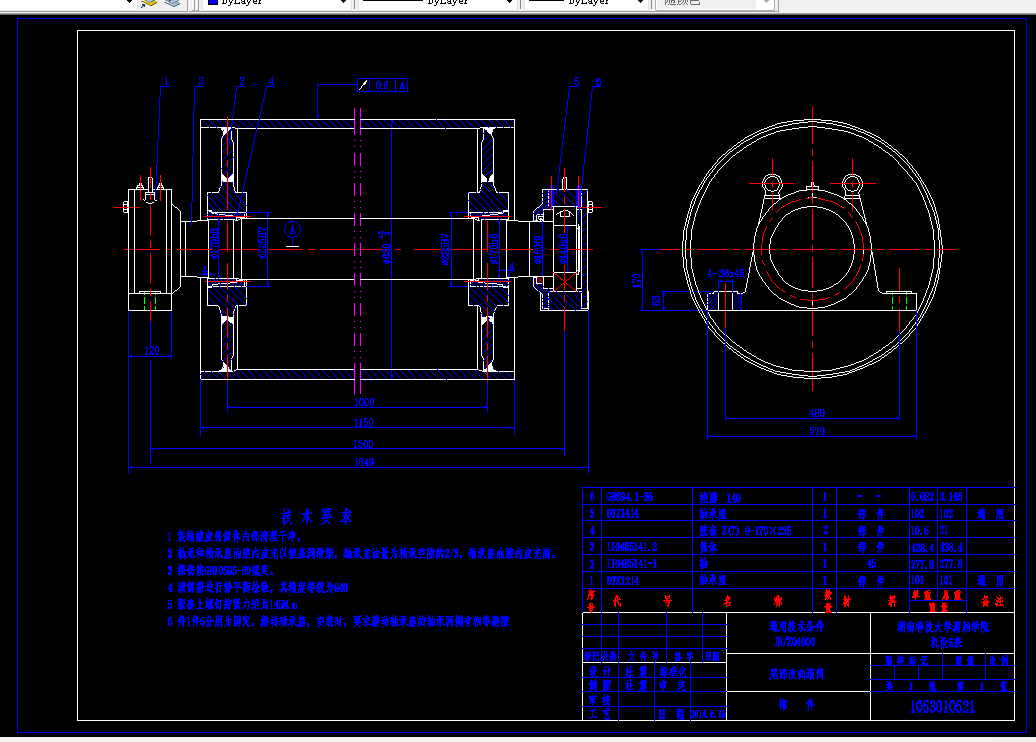The width and height of the screenshot is (1036, 742).
Task: Select the DTZ1414 part code cell
Action: tap(623, 514)
